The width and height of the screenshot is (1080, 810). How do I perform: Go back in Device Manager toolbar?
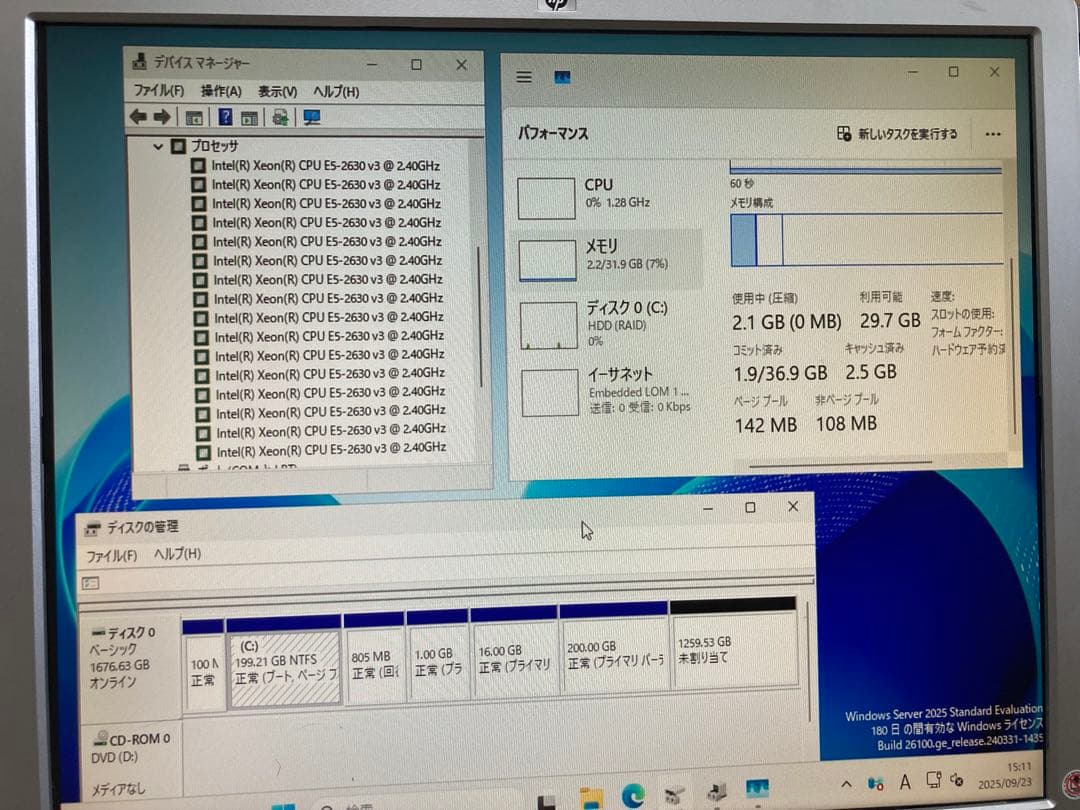click(x=138, y=117)
